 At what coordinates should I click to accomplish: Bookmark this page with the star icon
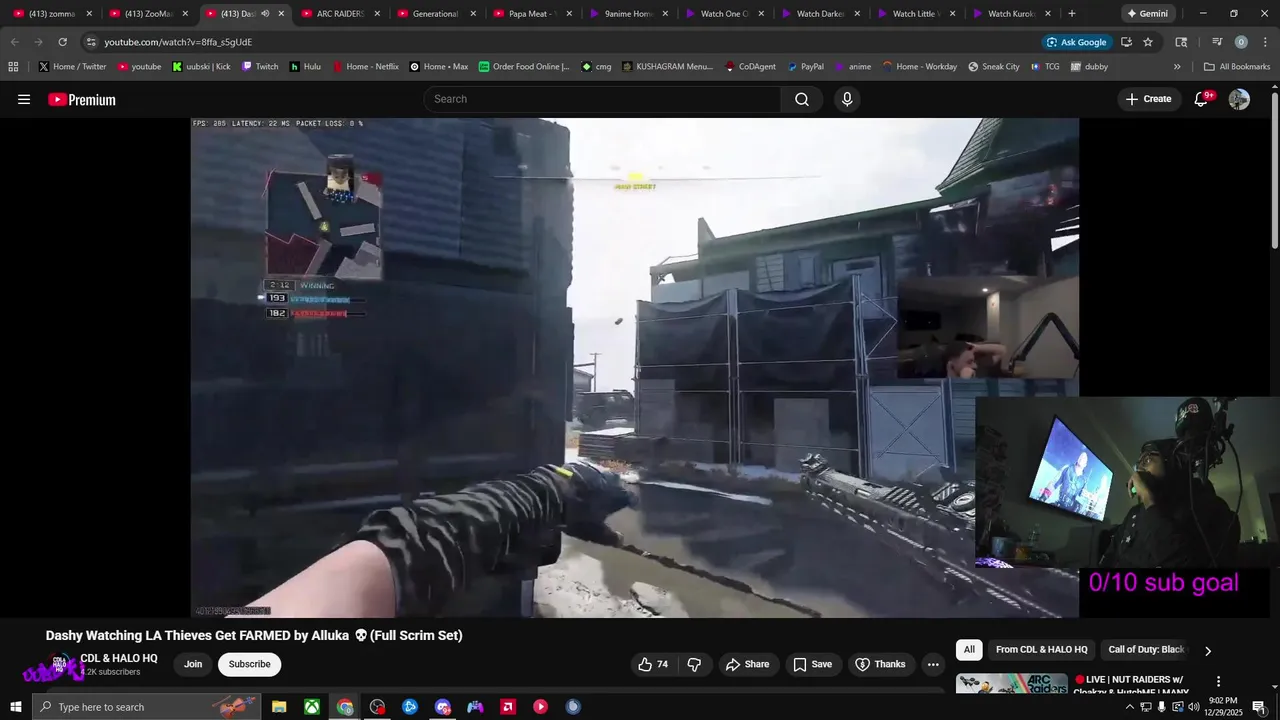pos(1148,42)
